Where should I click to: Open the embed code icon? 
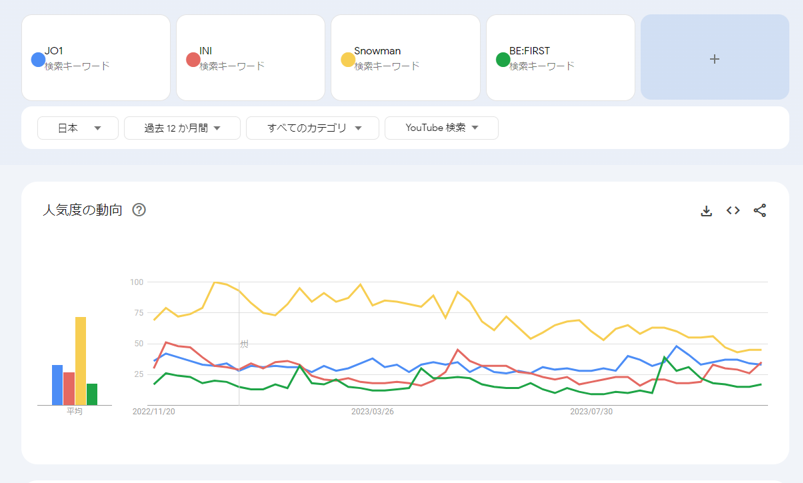[x=733, y=211]
